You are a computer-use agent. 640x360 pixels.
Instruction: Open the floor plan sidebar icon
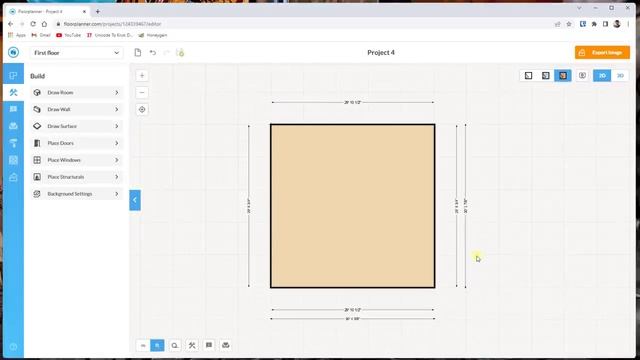coord(13,76)
